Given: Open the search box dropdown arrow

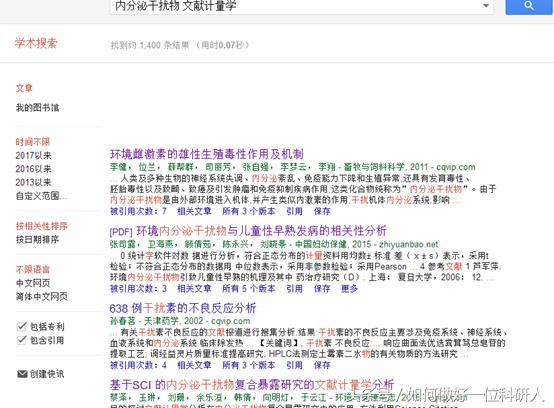Looking at the screenshot, I should [486, 6].
